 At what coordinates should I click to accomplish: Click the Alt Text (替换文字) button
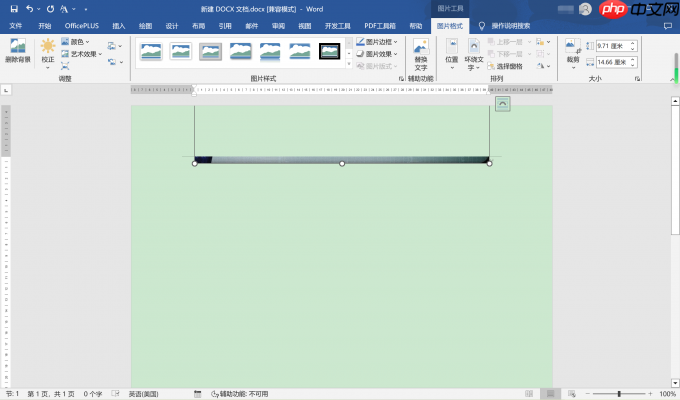[421, 55]
